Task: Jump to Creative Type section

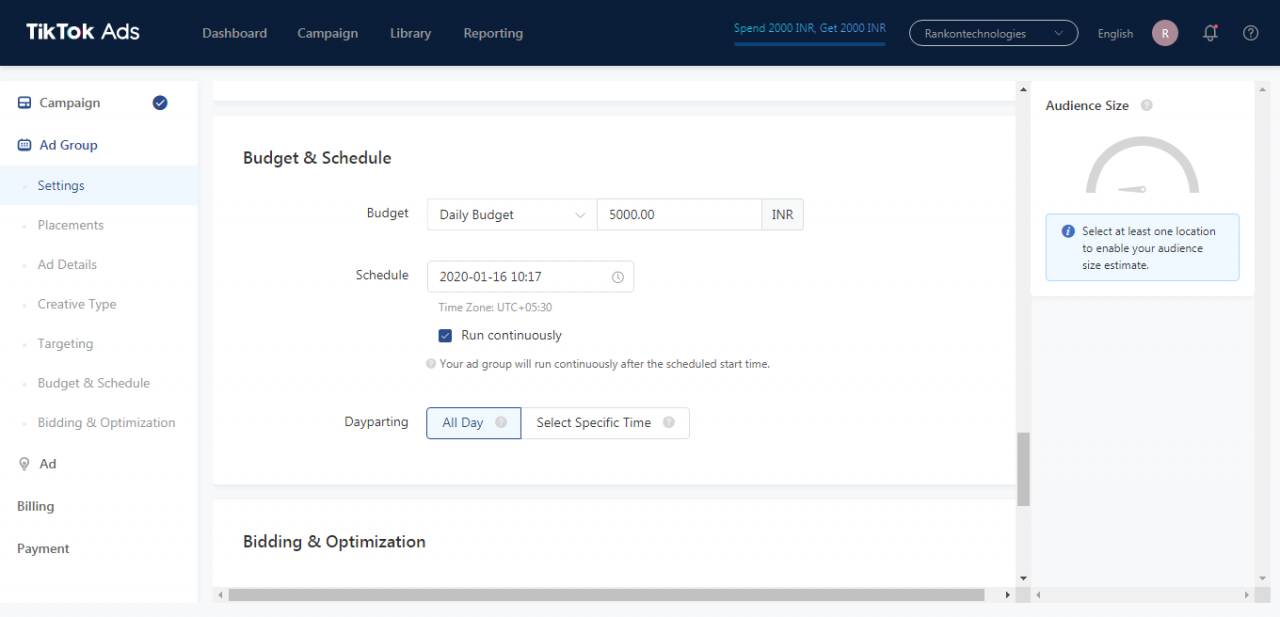Action: [77, 304]
